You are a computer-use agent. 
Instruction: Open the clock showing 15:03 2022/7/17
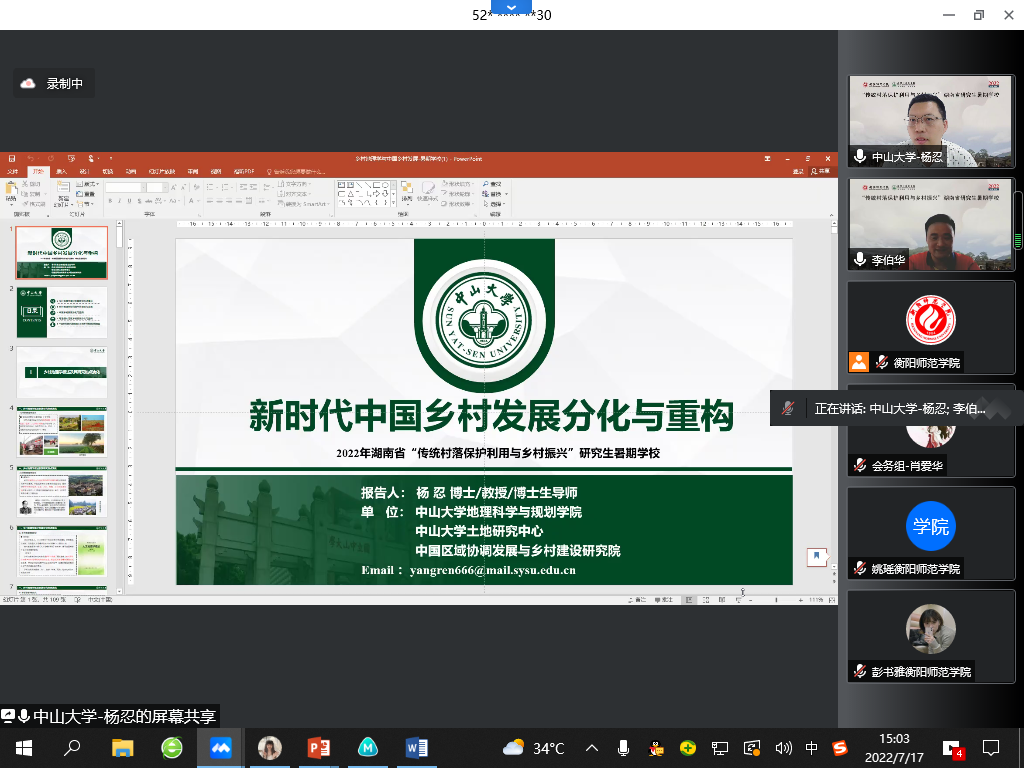pyautogui.click(x=894, y=748)
